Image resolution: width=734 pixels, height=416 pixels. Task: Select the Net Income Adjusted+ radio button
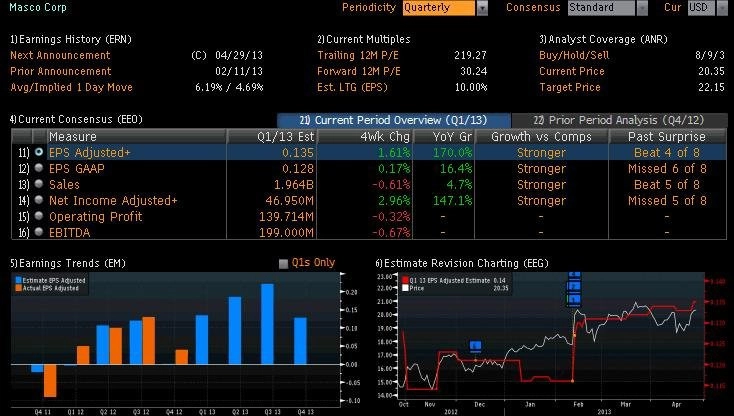(x=39, y=200)
